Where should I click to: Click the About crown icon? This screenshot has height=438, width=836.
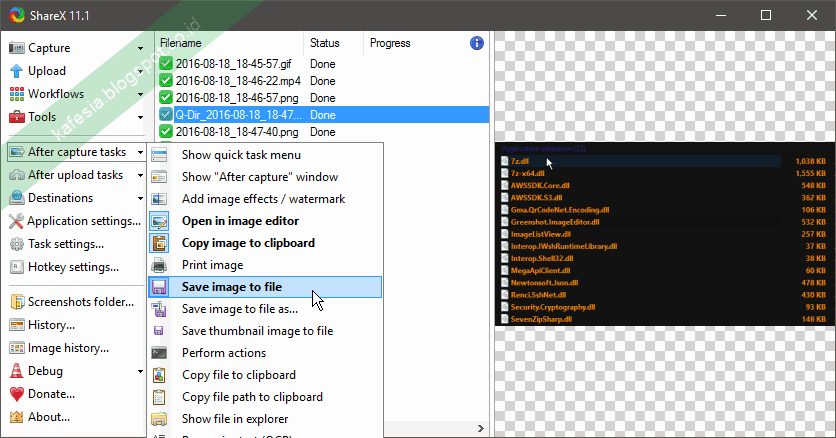[17, 417]
